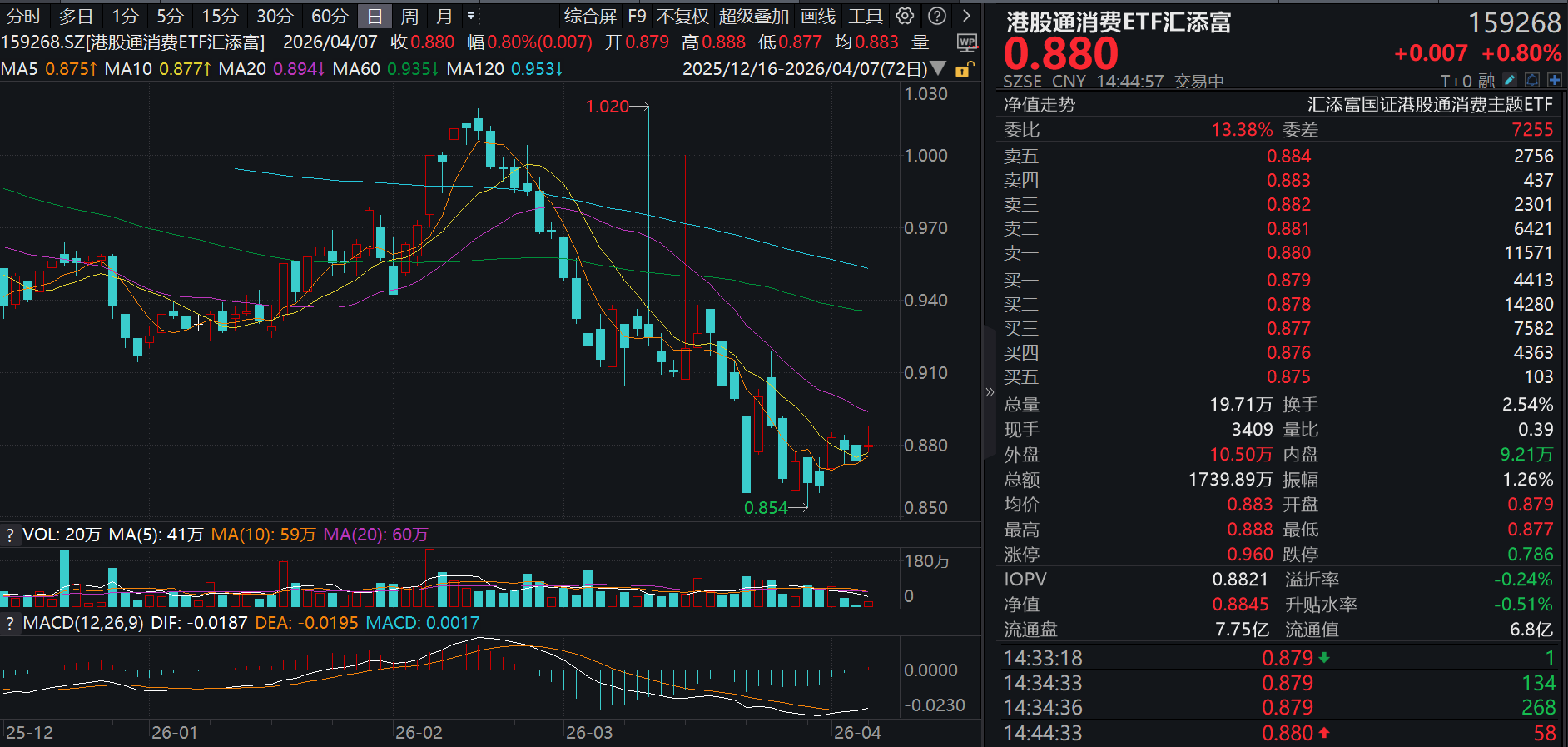Click the 1.020 high price marker

(607, 107)
